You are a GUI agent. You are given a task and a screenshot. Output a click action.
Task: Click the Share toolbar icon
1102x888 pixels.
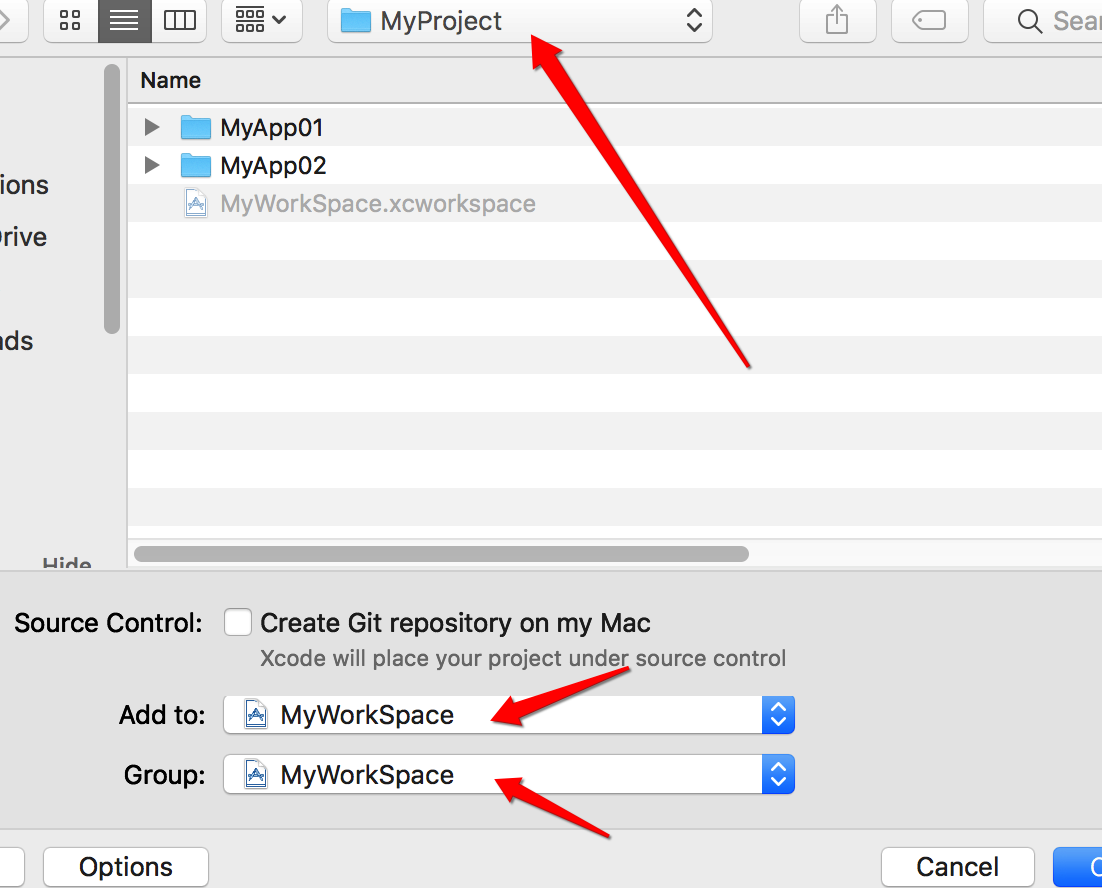[x=837, y=20]
